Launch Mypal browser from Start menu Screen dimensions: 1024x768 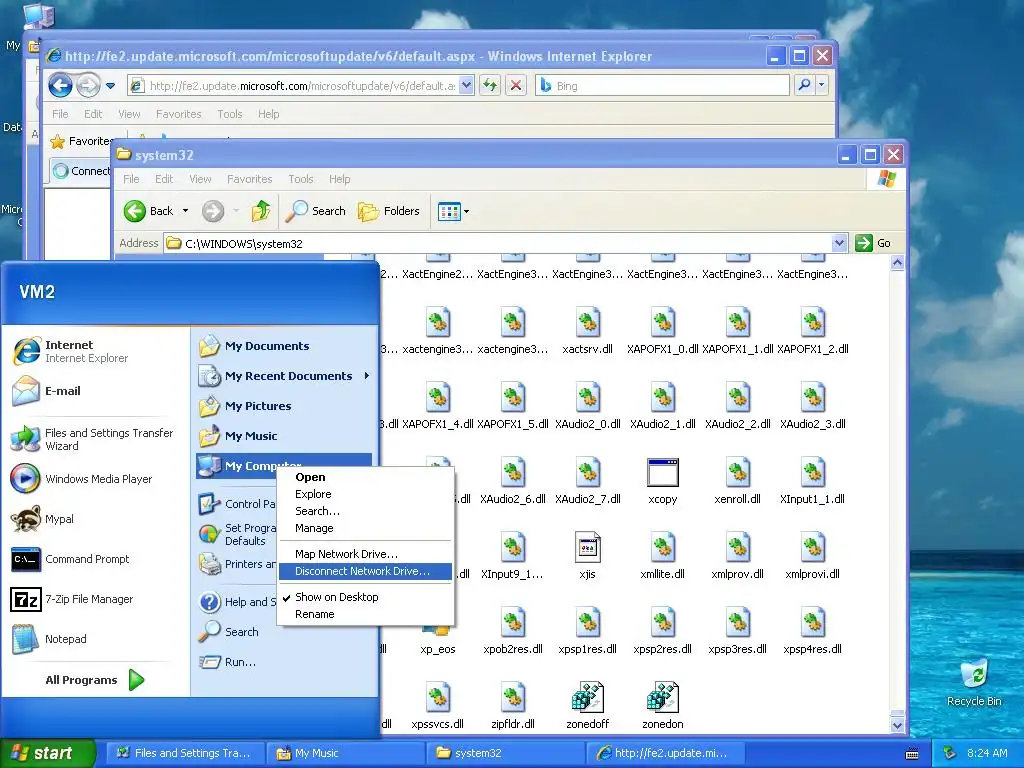pos(43,519)
